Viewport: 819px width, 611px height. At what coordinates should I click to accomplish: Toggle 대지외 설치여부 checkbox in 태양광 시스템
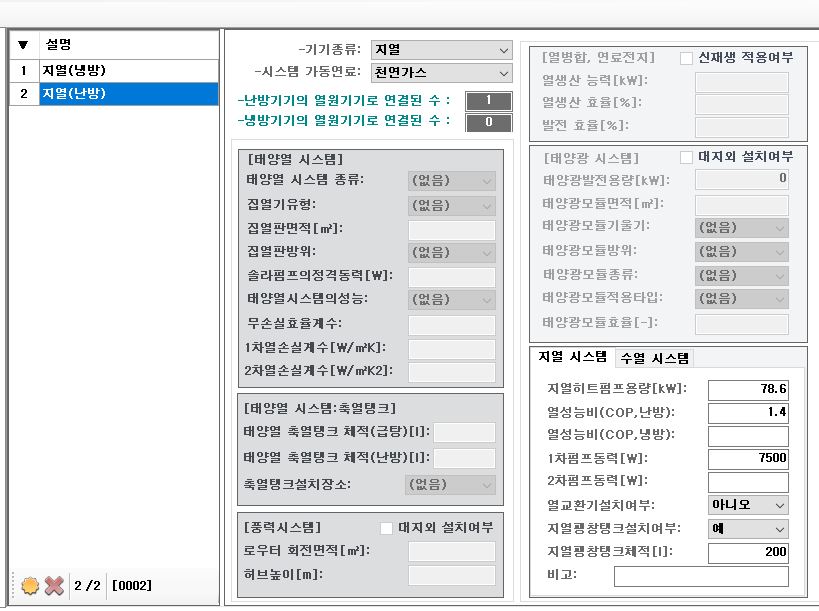click(x=686, y=157)
